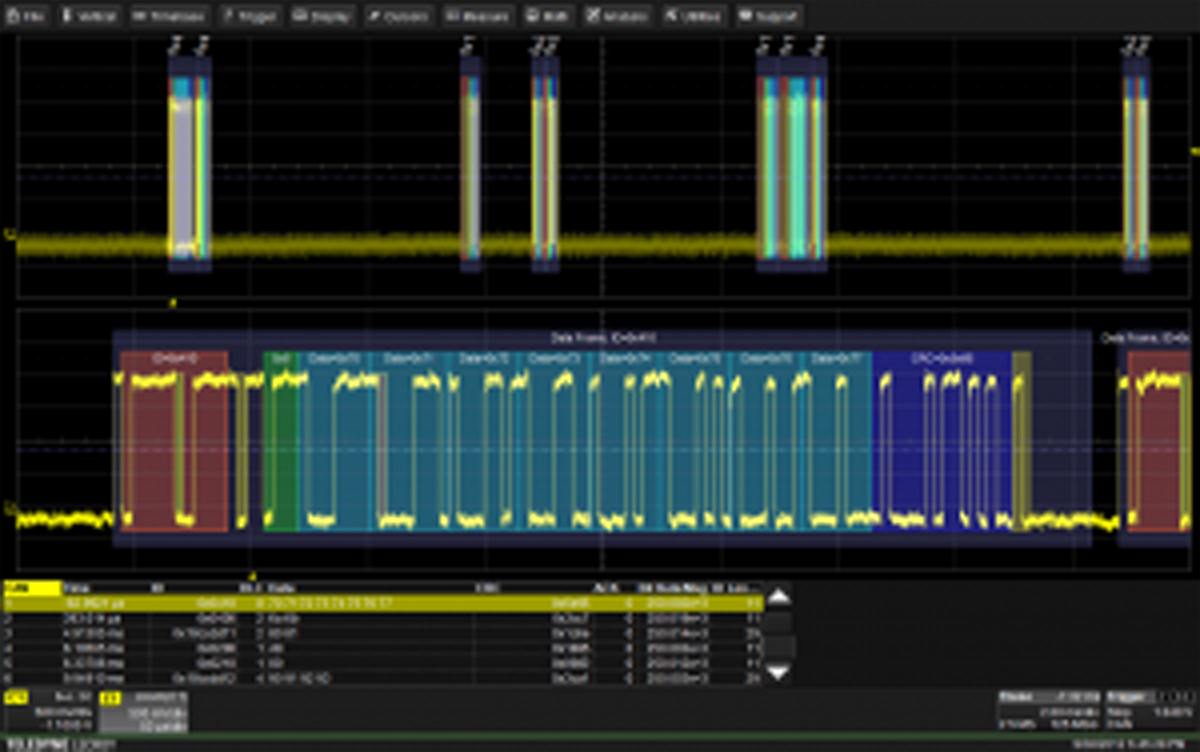Image resolution: width=1200 pixels, height=752 pixels.
Task: Open the Z1 zoom descriptor box
Action: pyautogui.click(x=143, y=710)
